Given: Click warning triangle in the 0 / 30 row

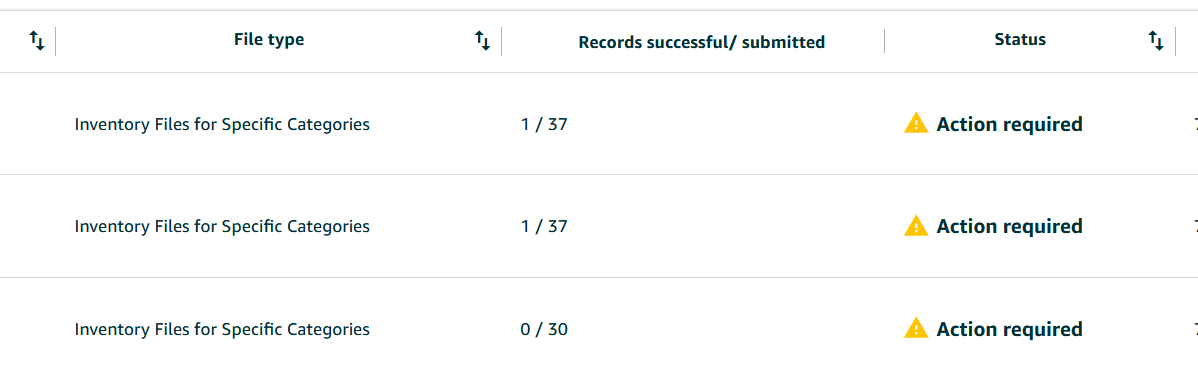Looking at the screenshot, I should pos(916,328).
